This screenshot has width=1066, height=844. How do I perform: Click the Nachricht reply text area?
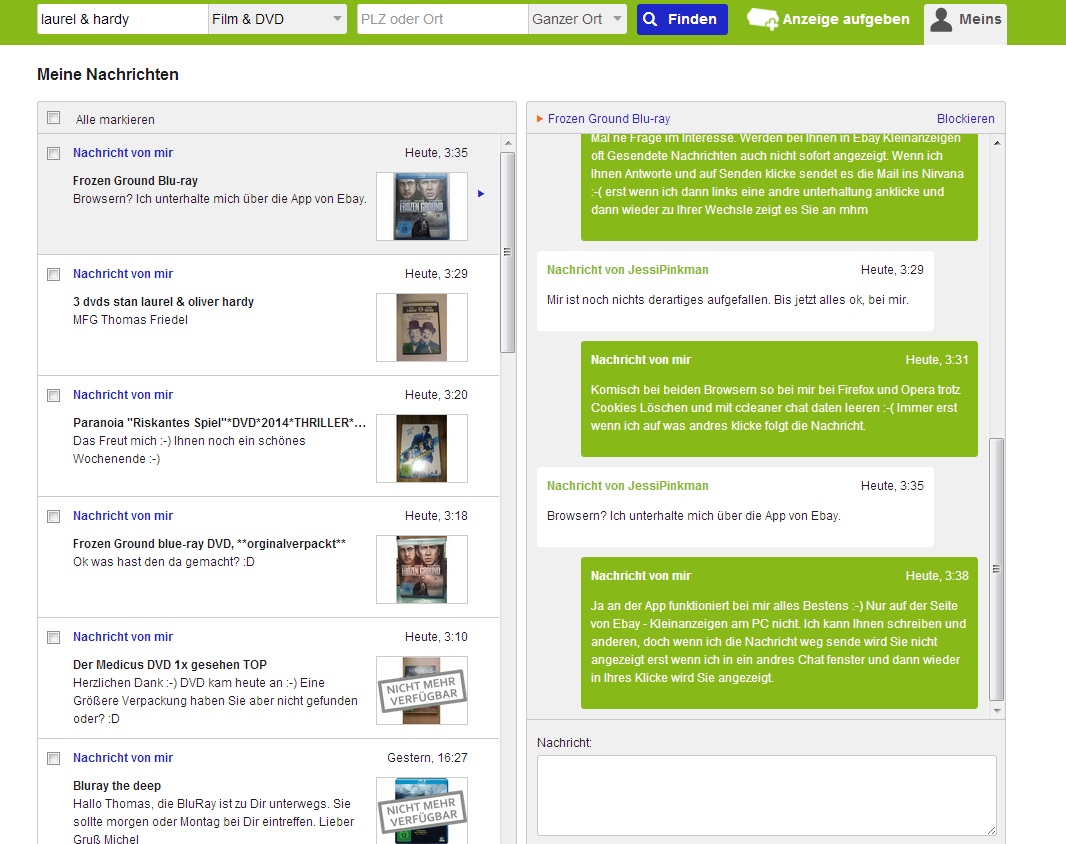point(766,795)
